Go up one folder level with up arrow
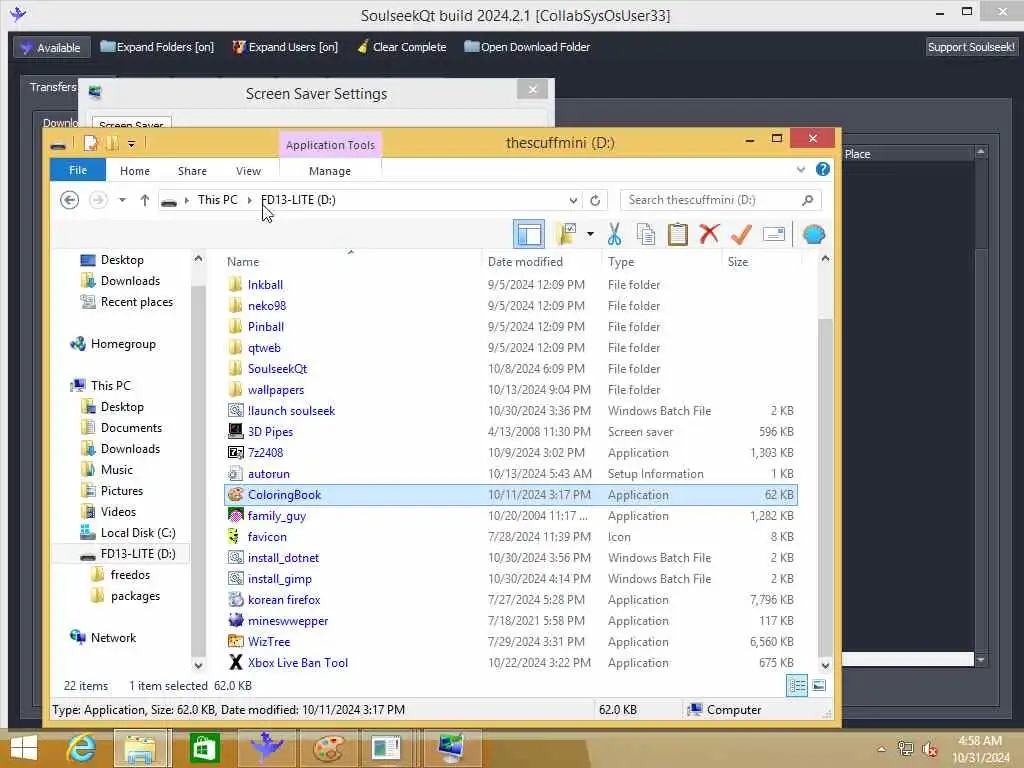This screenshot has width=1024, height=768. tap(144, 200)
